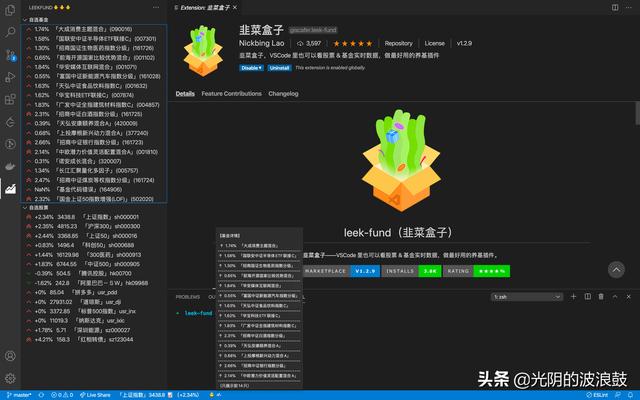Screen dimensions: 640x400
Task: Select fund 天弘安康颐养混合A (420009)
Action: click(94, 123)
